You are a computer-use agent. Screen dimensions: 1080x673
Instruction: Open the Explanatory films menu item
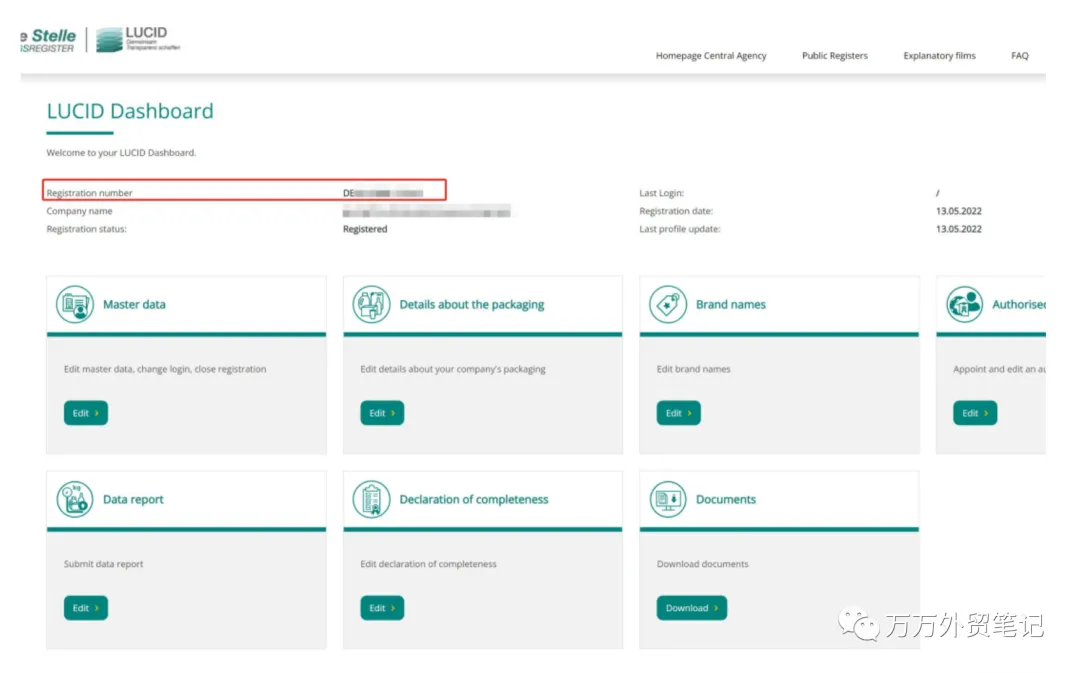tap(939, 56)
